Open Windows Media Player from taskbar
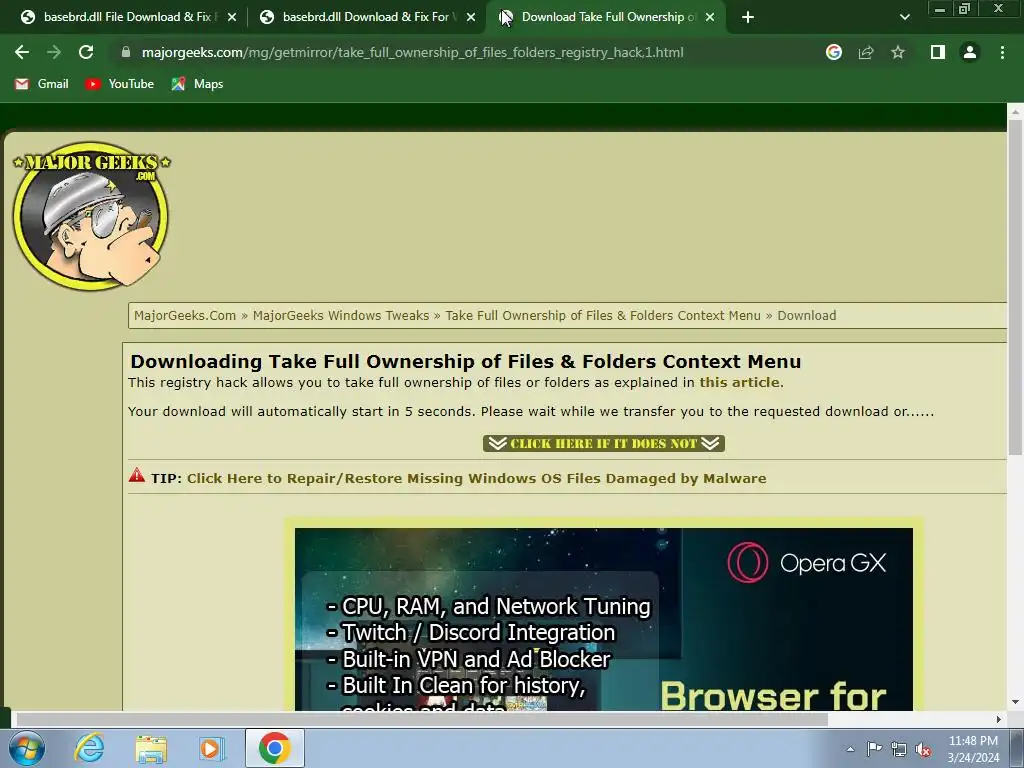The image size is (1024, 768). click(x=212, y=748)
